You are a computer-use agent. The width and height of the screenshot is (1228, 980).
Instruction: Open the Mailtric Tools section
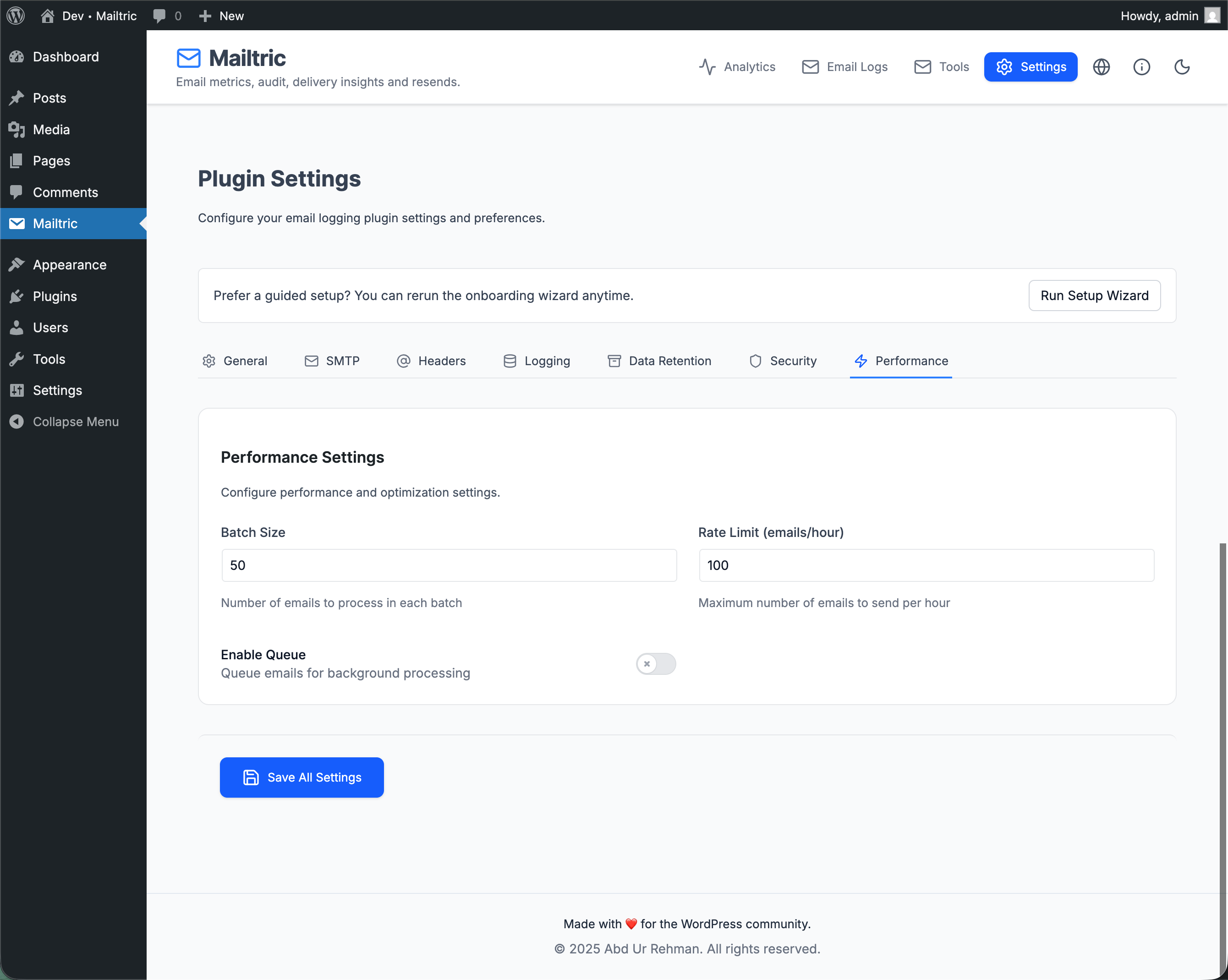click(x=941, y=66)
